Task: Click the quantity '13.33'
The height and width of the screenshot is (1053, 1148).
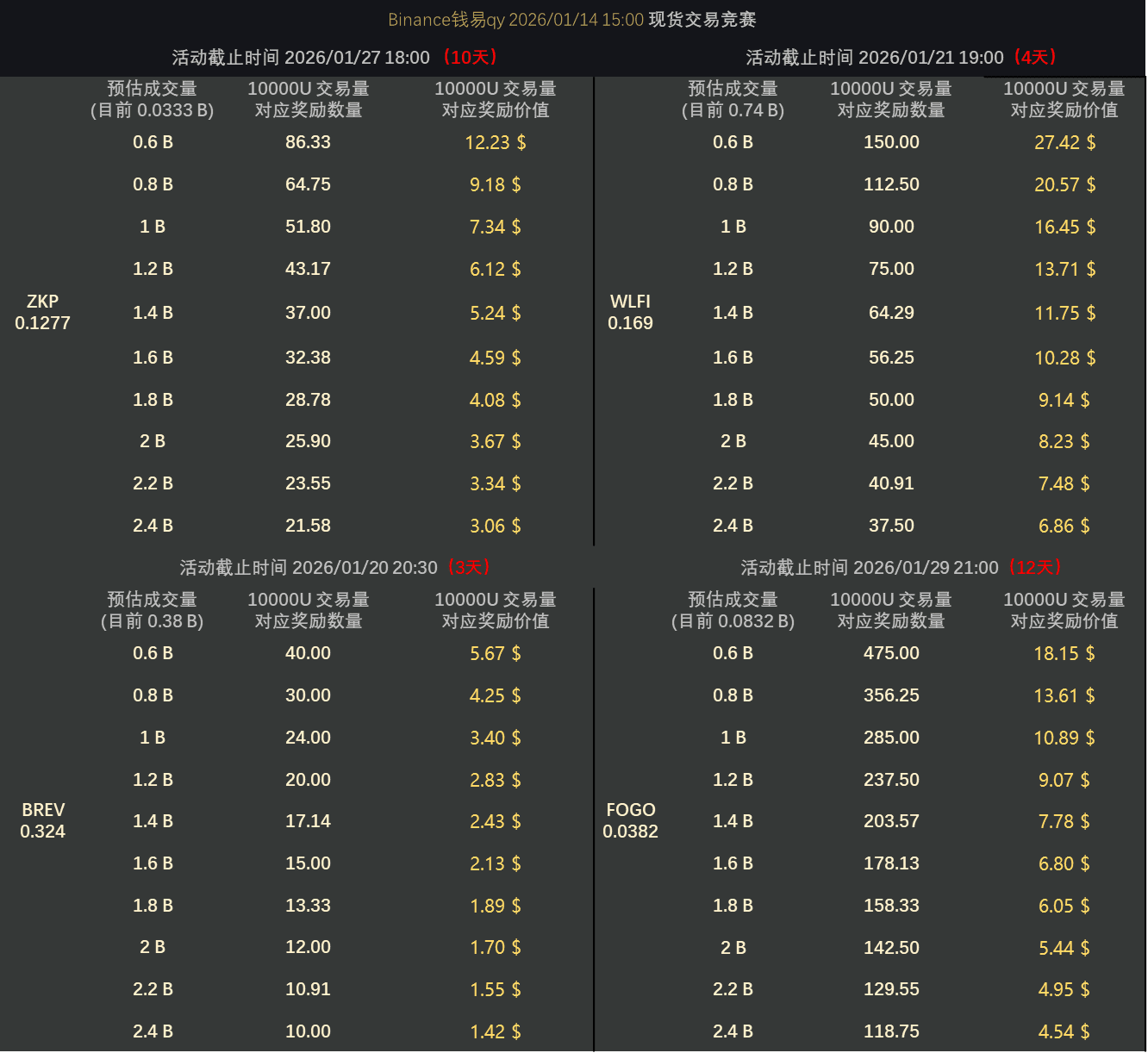Action: (308, 906)
